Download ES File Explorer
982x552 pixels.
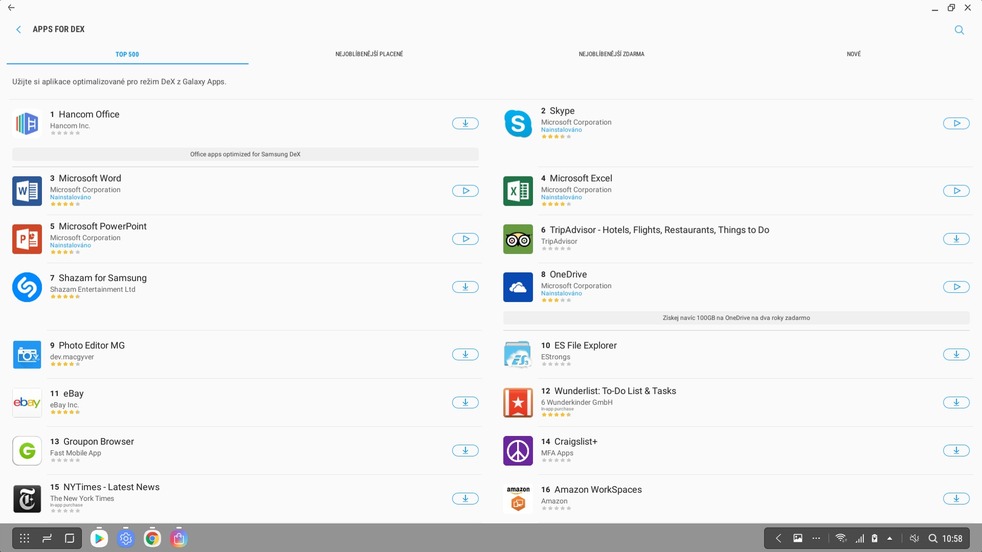[956, 355]
